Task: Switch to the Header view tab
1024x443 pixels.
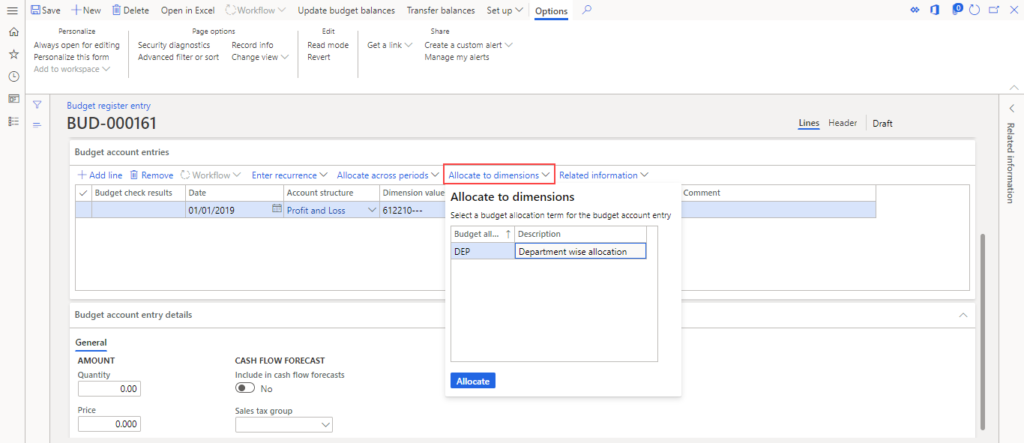Action: tap(842, 123)
